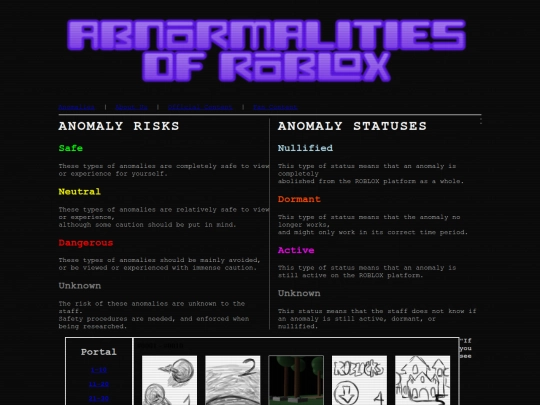Open anomaly thumbnail numbered 2
The width and height of the screenshot is (540, 405).
click(233, 380)
